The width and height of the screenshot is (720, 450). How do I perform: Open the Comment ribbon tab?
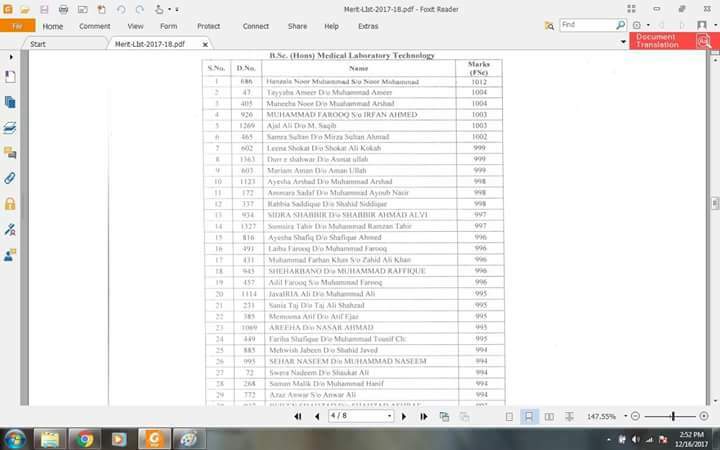(95, 26)
